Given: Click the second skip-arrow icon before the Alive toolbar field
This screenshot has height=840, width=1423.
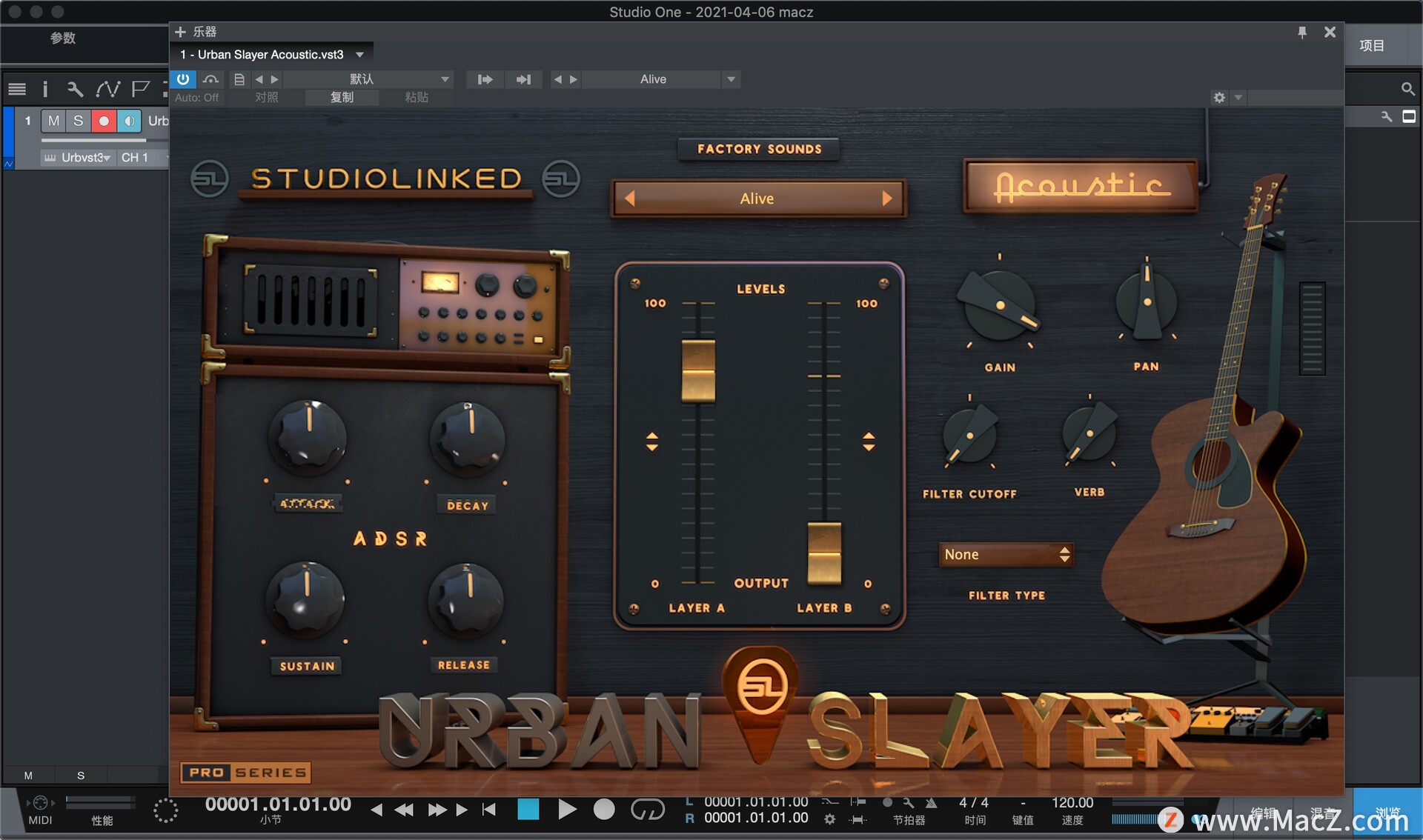Looking at the screenshot, I should point(523,79).
